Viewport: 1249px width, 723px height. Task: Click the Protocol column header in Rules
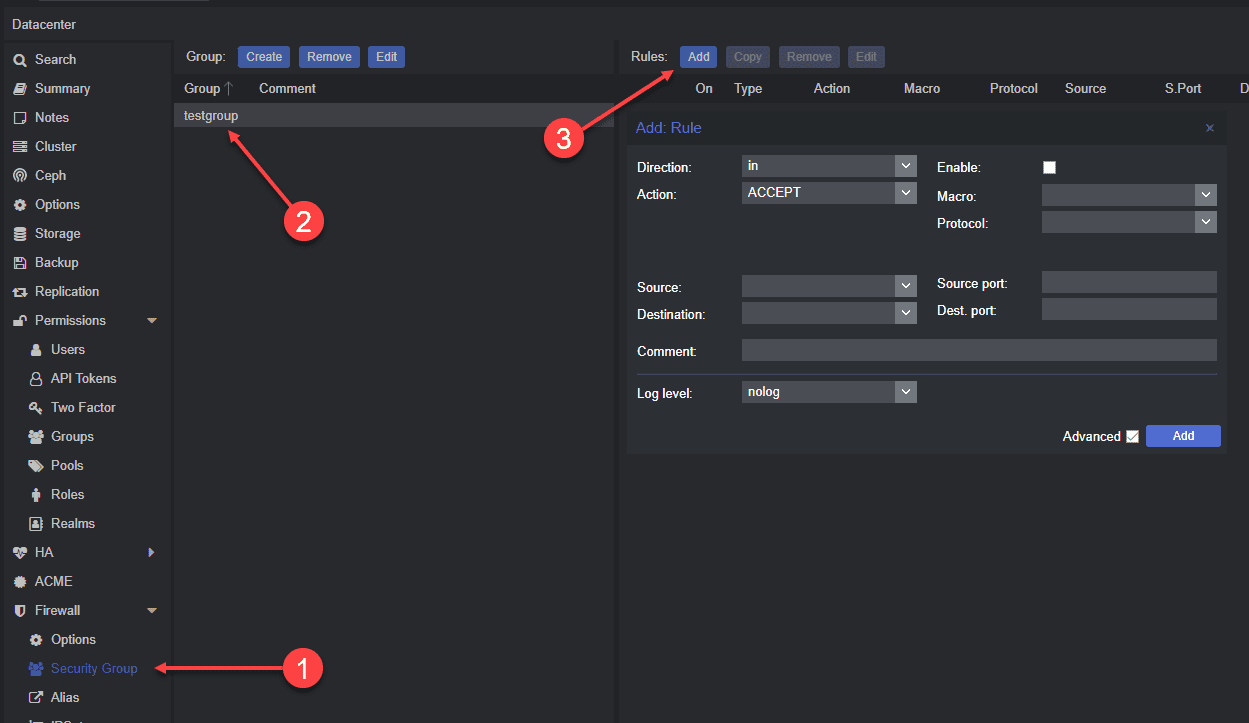tap(1014, 89)
